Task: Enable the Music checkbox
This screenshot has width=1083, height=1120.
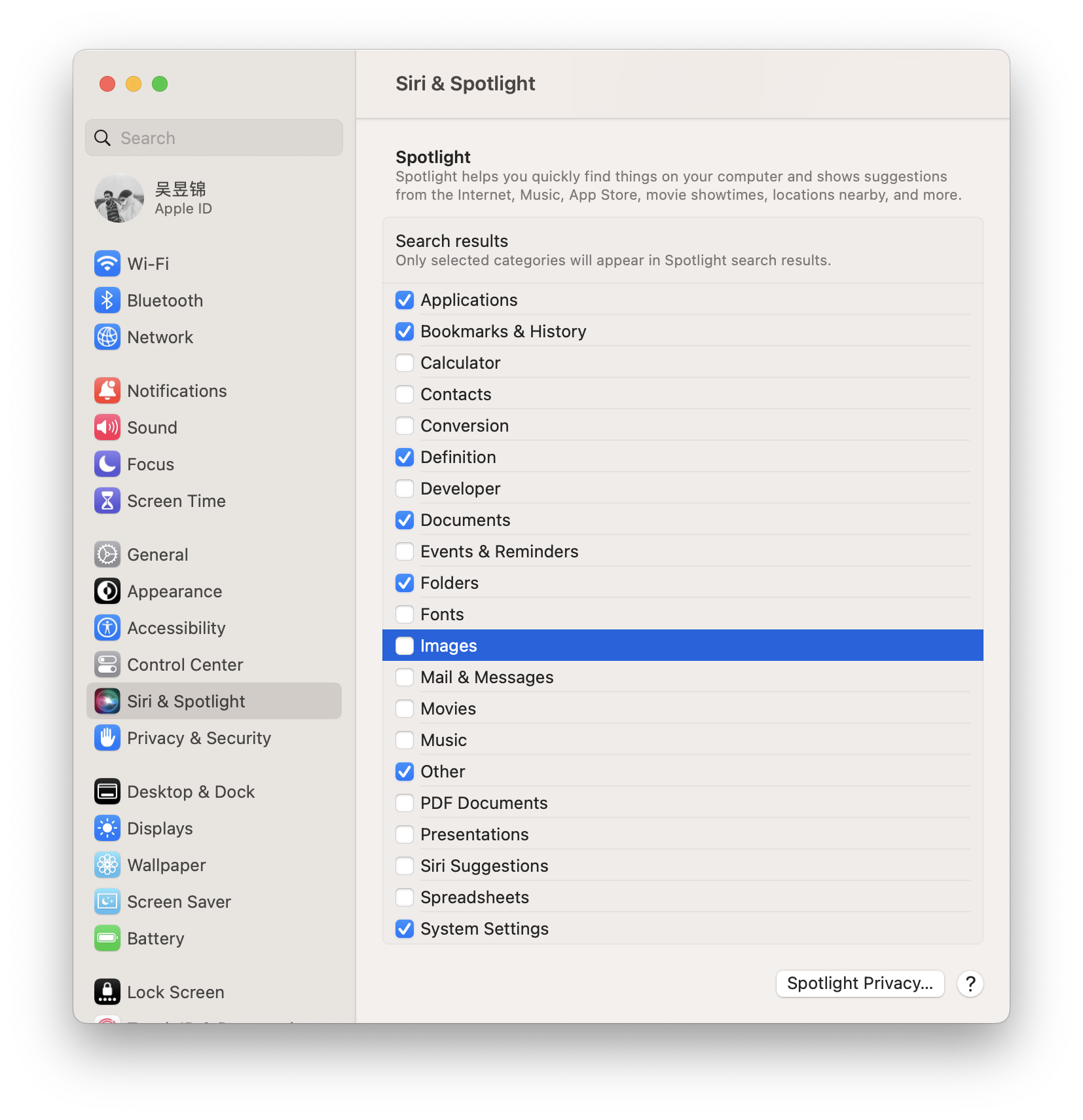Action: [405, 740]
